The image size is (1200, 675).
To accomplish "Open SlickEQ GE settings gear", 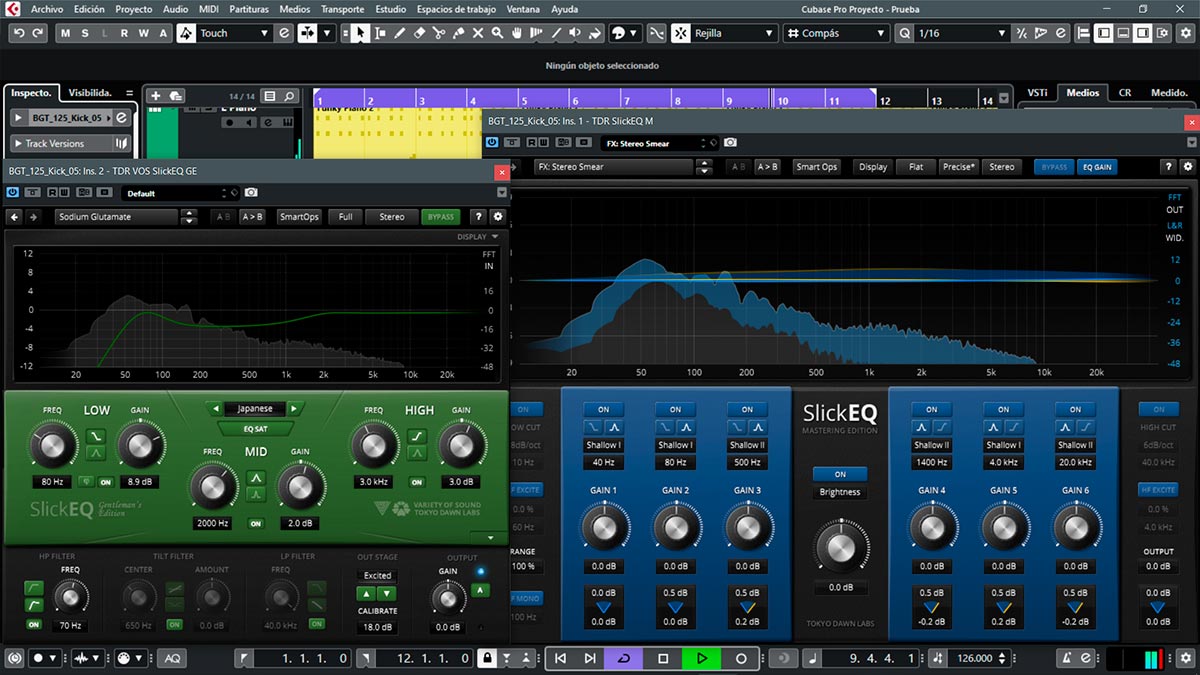I will tap(498, 216).
